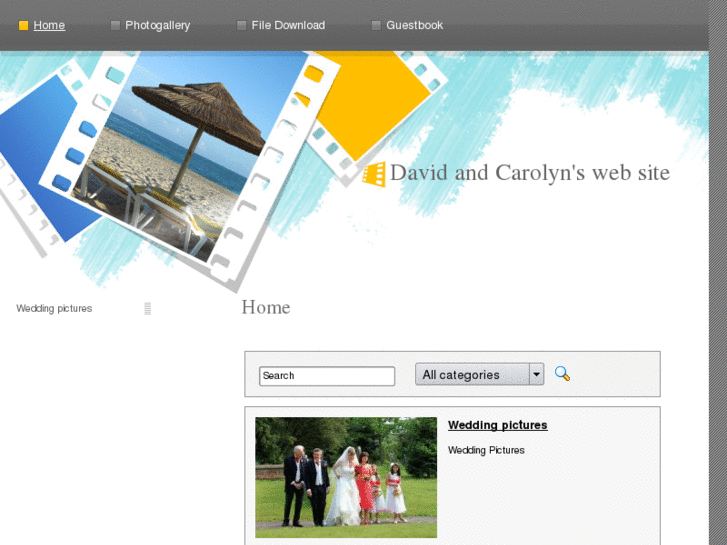Click the arrow of the categories combo box

tap(536, 374)
